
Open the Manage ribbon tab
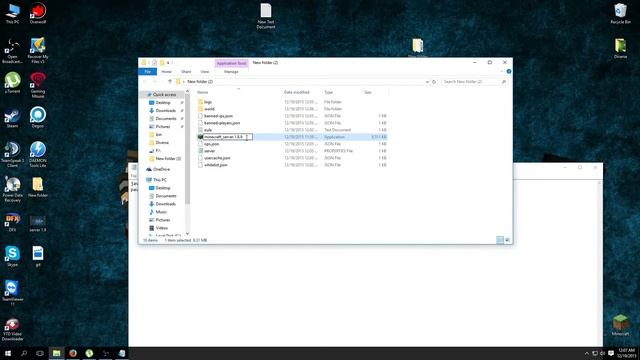231,72
